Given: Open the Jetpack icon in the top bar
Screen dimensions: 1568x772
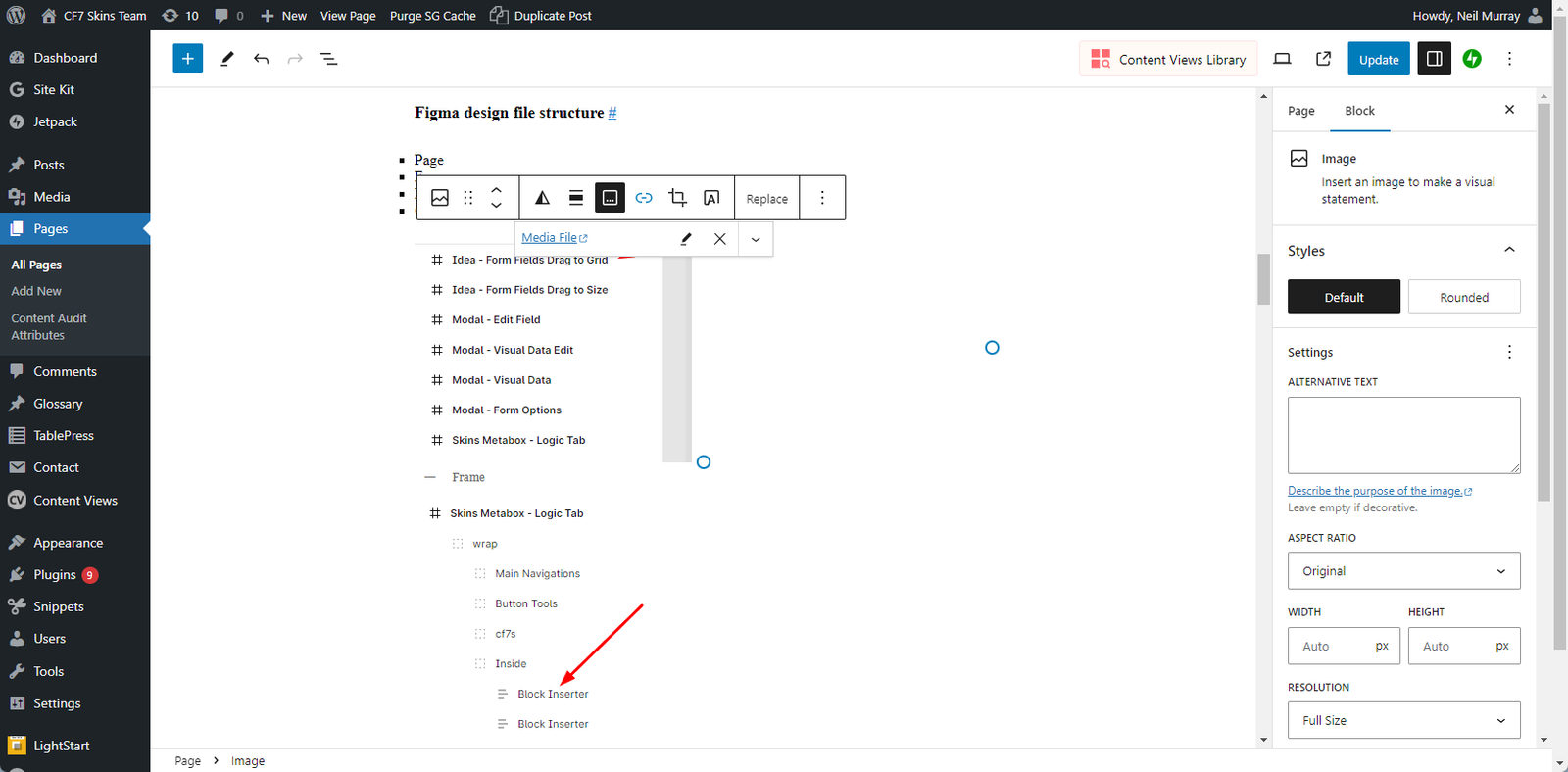Looking at the screenshot, I should tap(1472, 59).
